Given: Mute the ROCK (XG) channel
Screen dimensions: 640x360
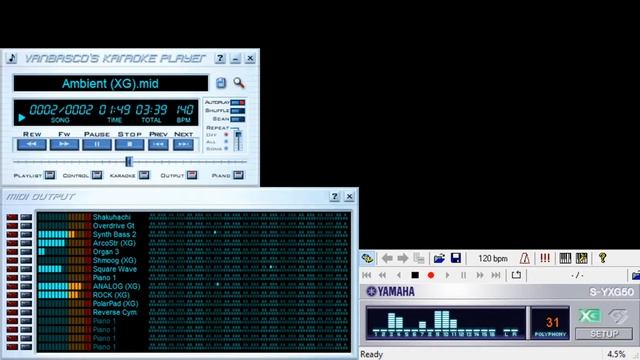Looking at the screenshot, I should (12, 295).
